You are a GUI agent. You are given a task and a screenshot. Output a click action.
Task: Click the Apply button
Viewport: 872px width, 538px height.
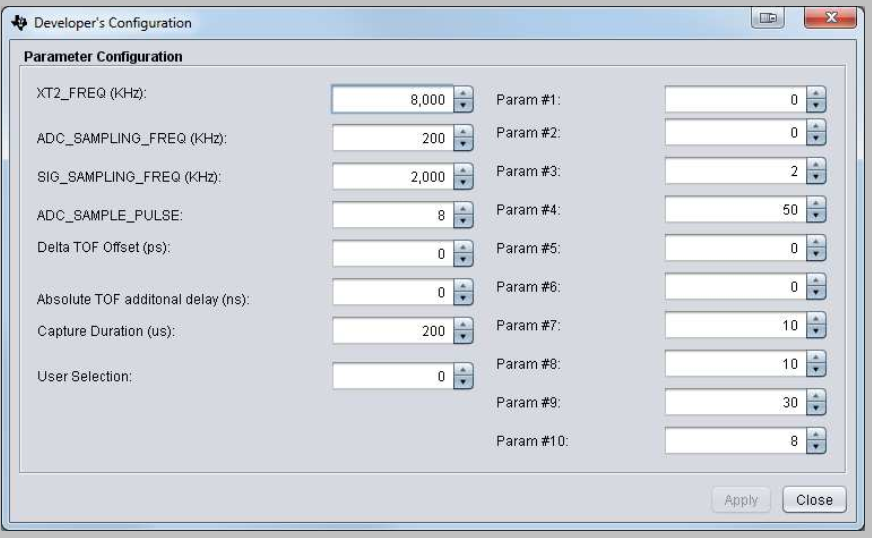pos(741,499)
